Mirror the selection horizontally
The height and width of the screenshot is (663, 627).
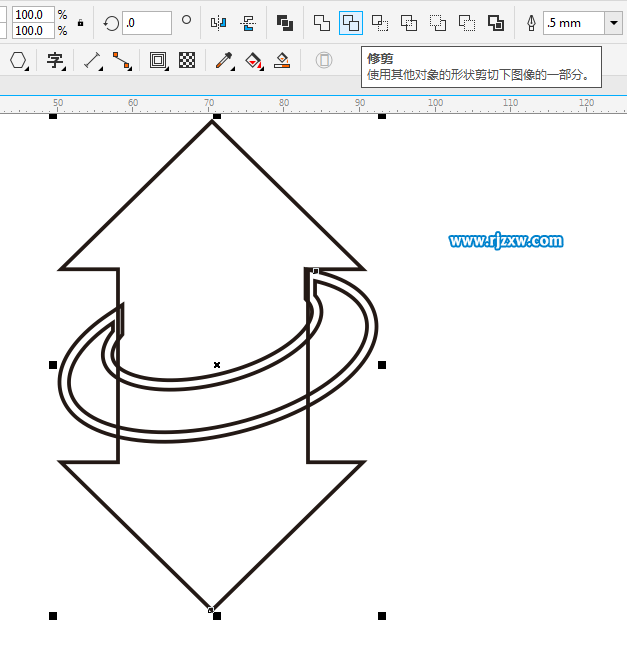coord(219,23)
